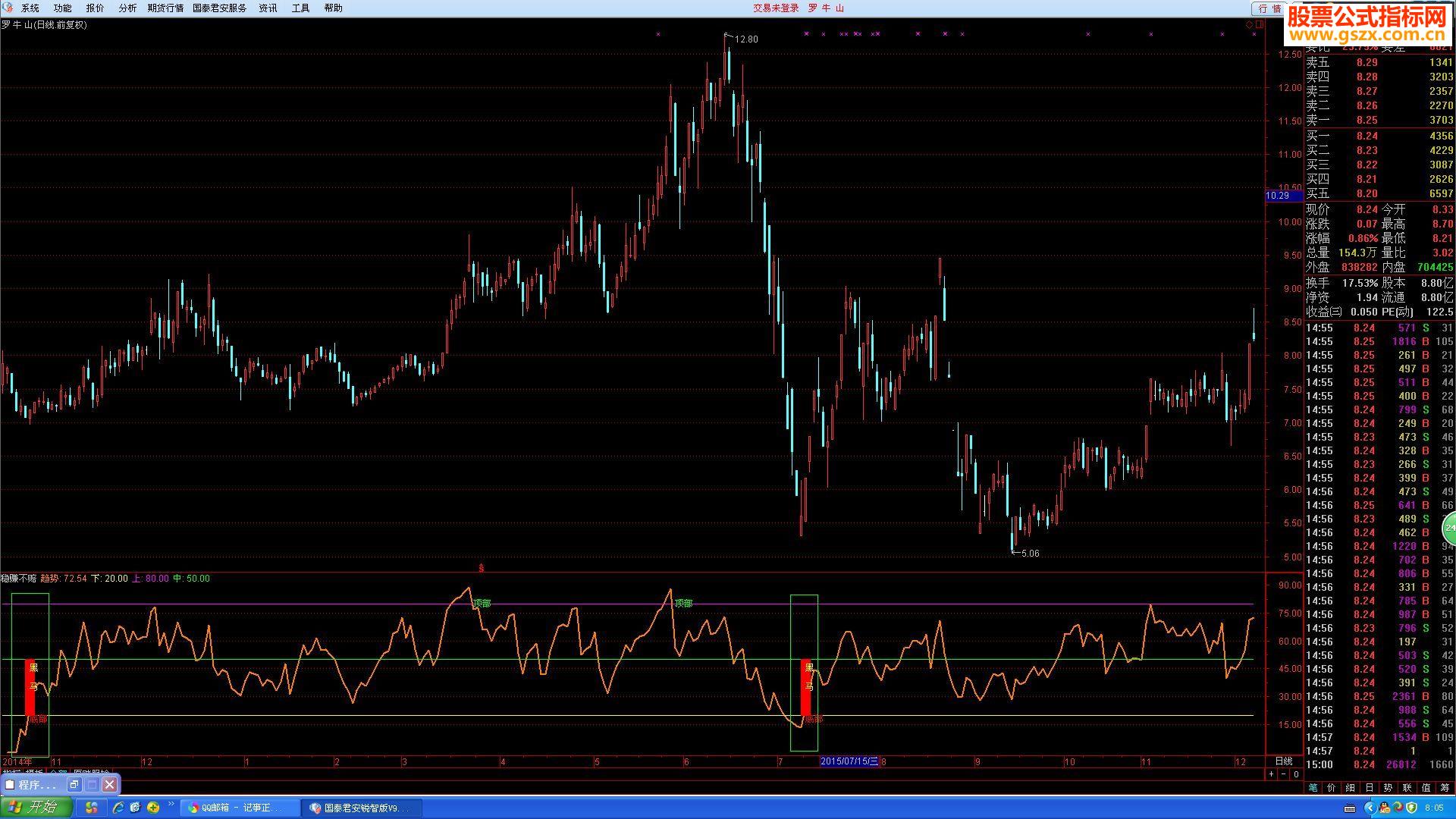
Task: Click the diamond icon above price axis
Action: pyautogui.click(x=1250, y=24)
